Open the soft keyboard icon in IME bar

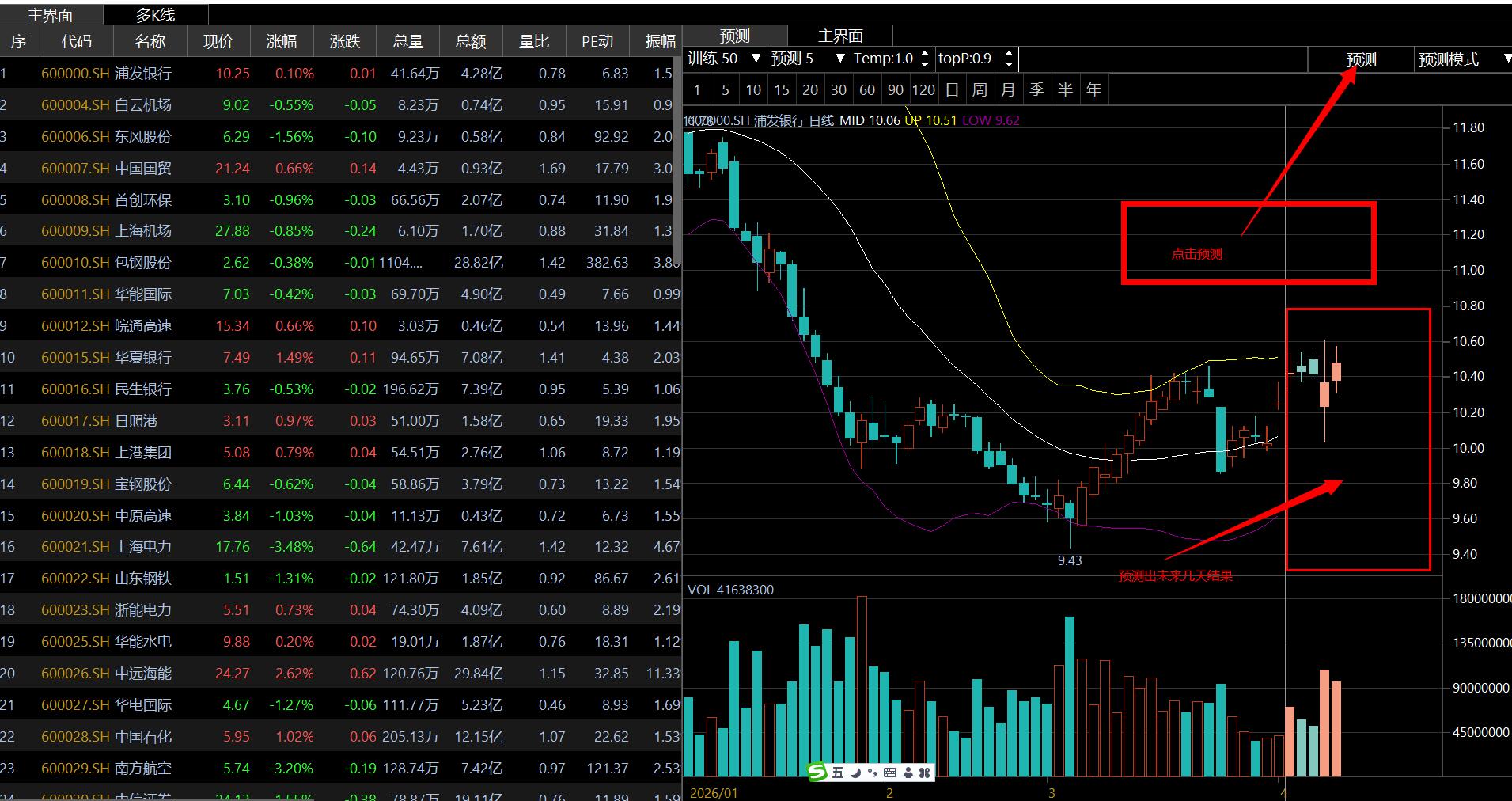[x=889, y=773]
